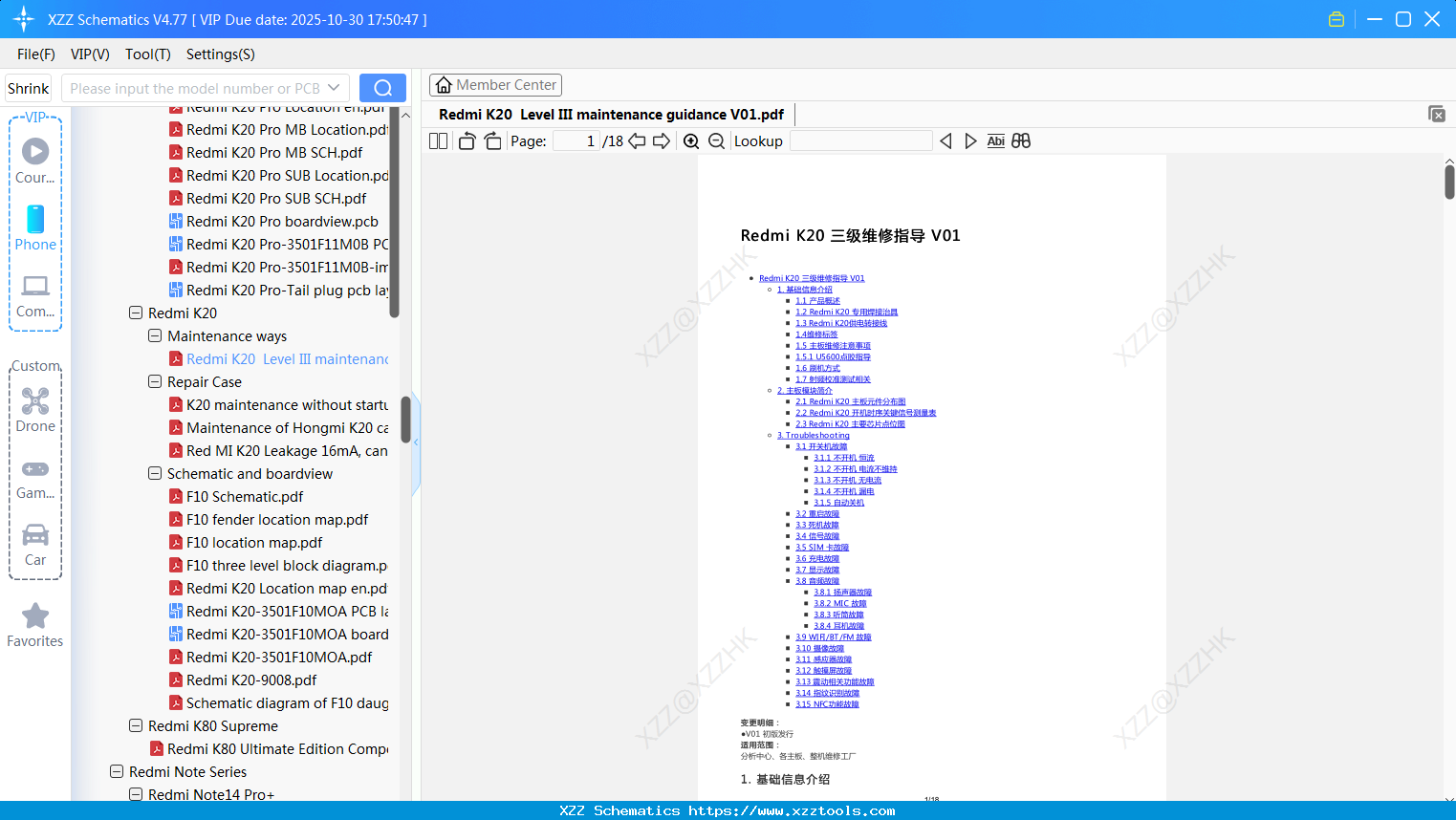Focus the model number or PCB search field

coord(194,88)
